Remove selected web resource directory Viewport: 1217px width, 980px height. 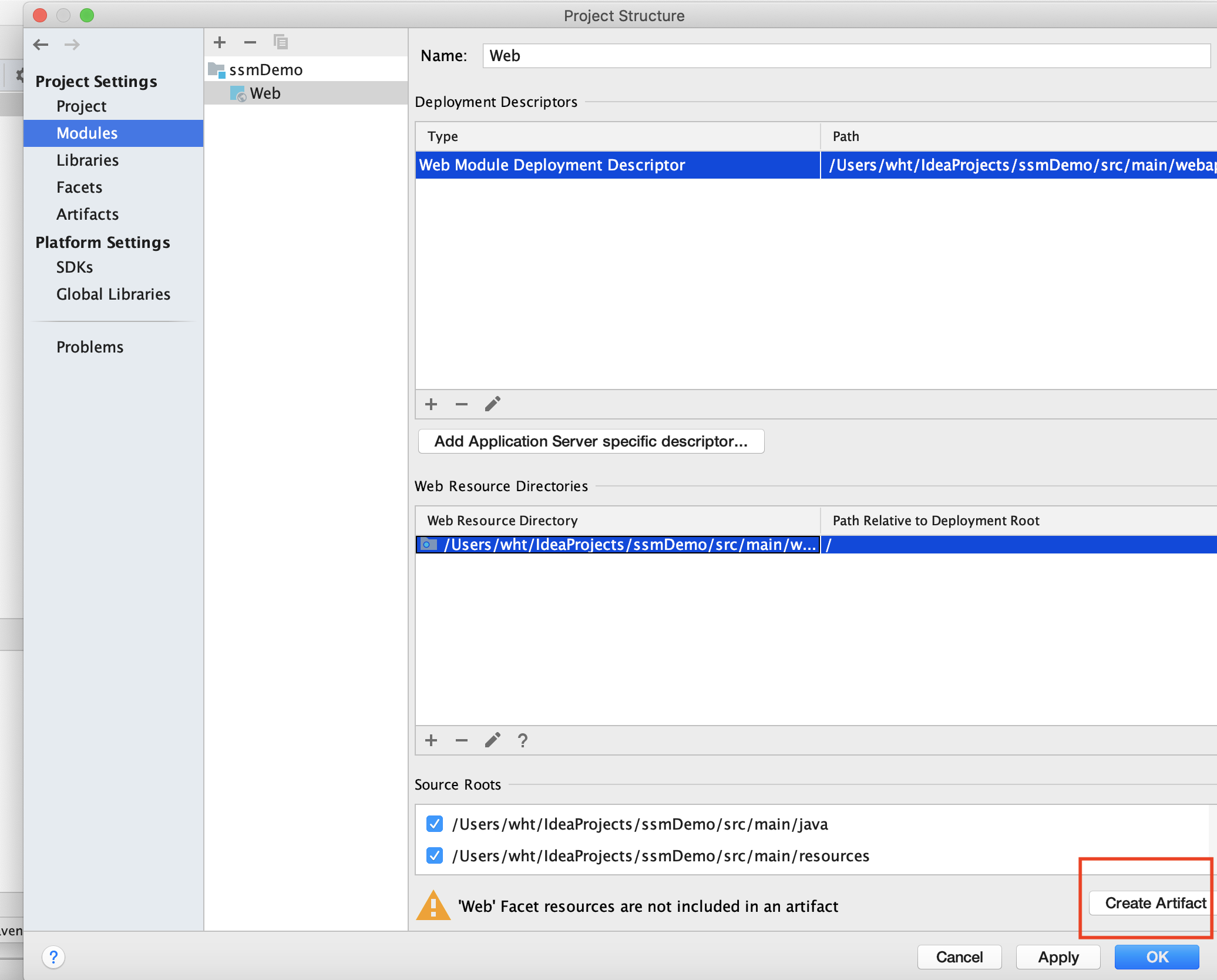click(462, 740)
